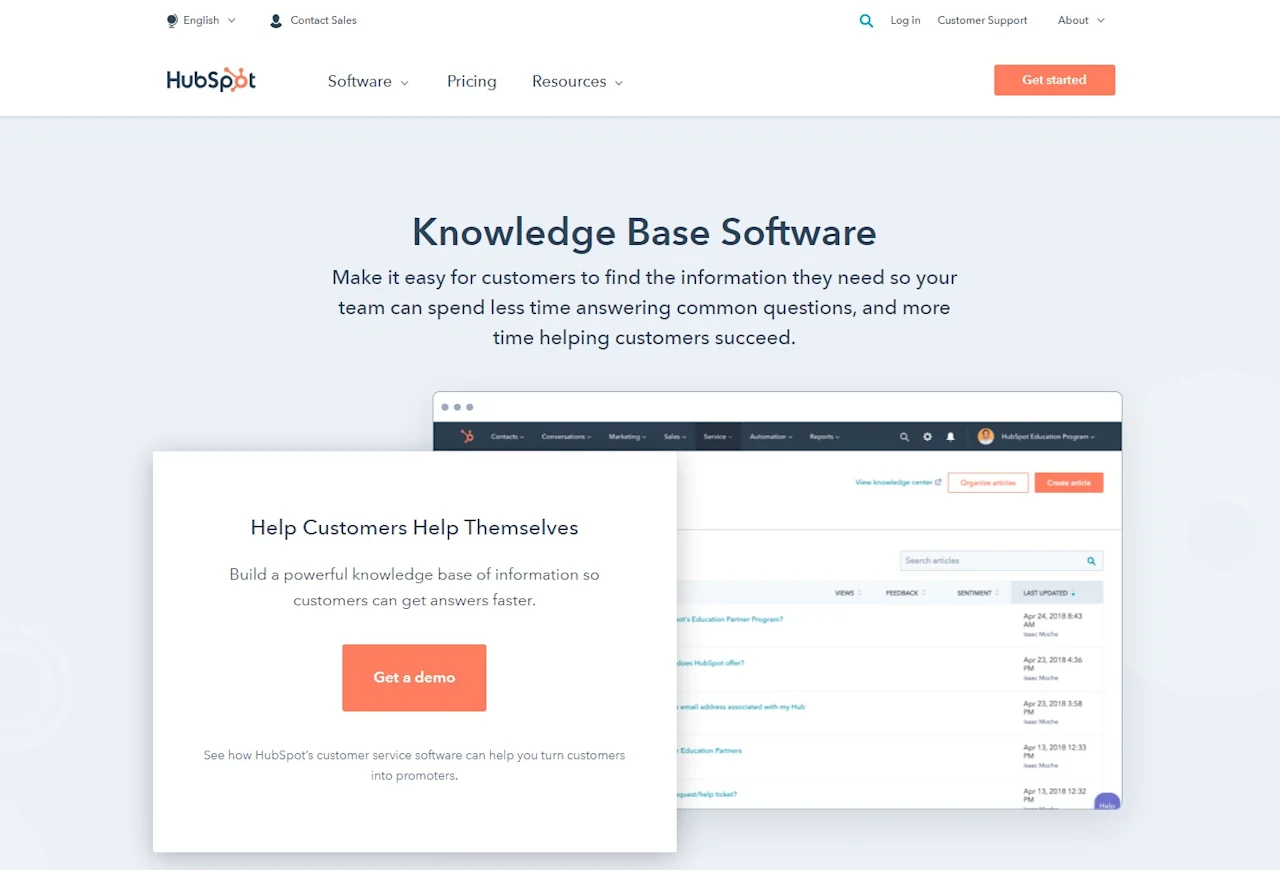Viewport: 1280px width, 870px height.
Task: Click the notifications bell in the embedded navbar
Action: click(950, 437)
